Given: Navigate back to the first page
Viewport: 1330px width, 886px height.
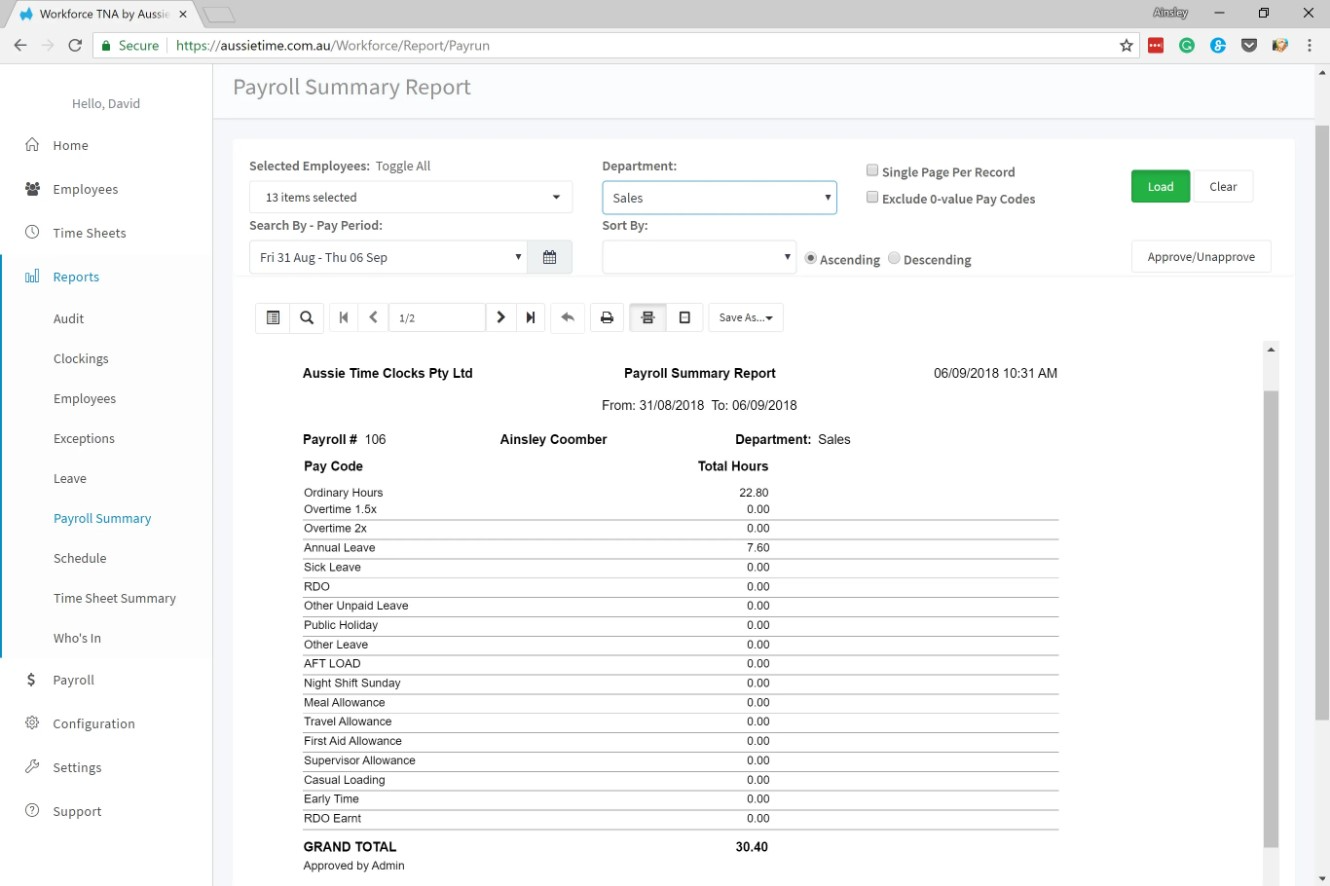Looking at the screenshot, I should tap(343, 317).
